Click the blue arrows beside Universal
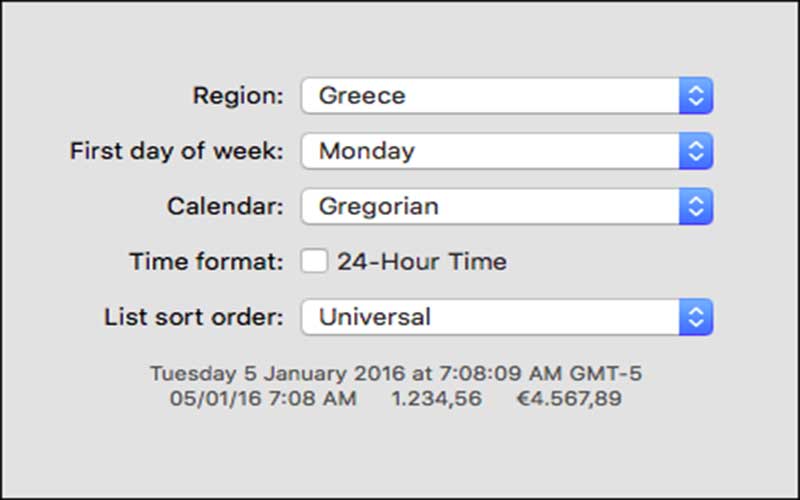Image resolution: width=800 pixels, height=500 pixels. pyautogui.click(x=696, y=318)
